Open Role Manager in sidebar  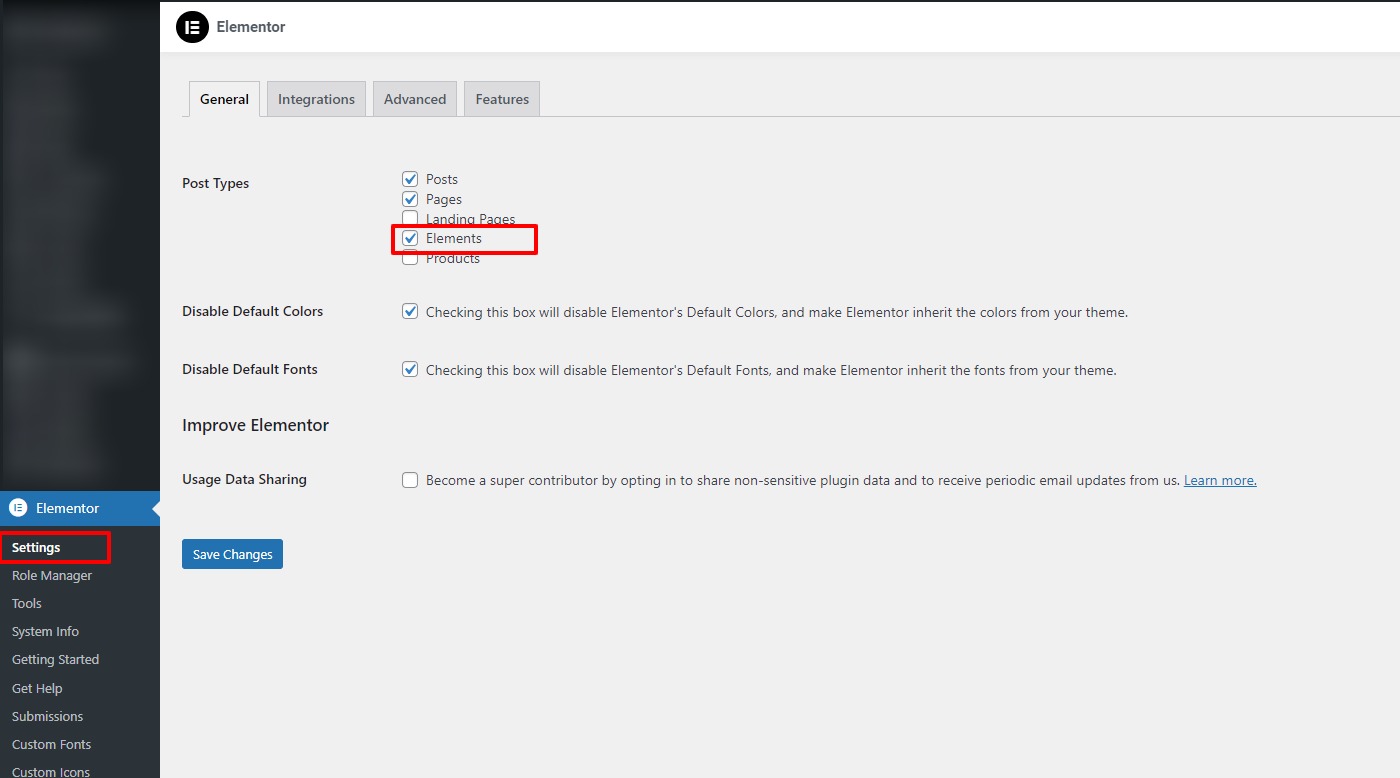(52, 576)
